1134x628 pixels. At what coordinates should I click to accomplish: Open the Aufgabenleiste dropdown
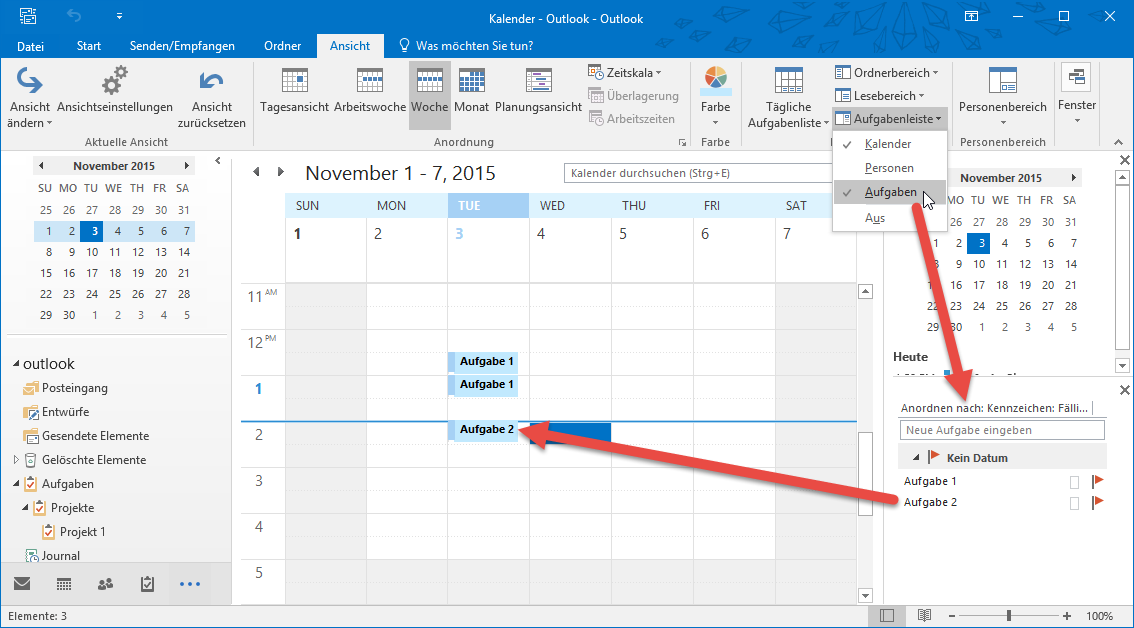click(889, 119)
